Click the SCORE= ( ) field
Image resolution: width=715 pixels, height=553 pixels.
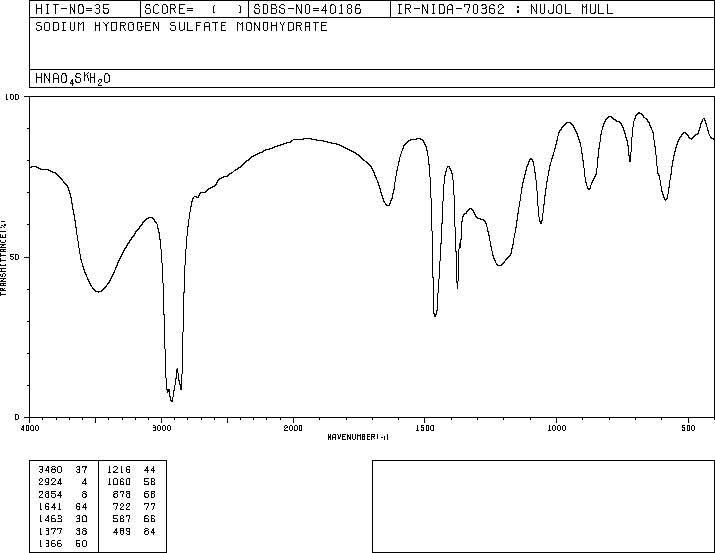click(x=194, y=9)
